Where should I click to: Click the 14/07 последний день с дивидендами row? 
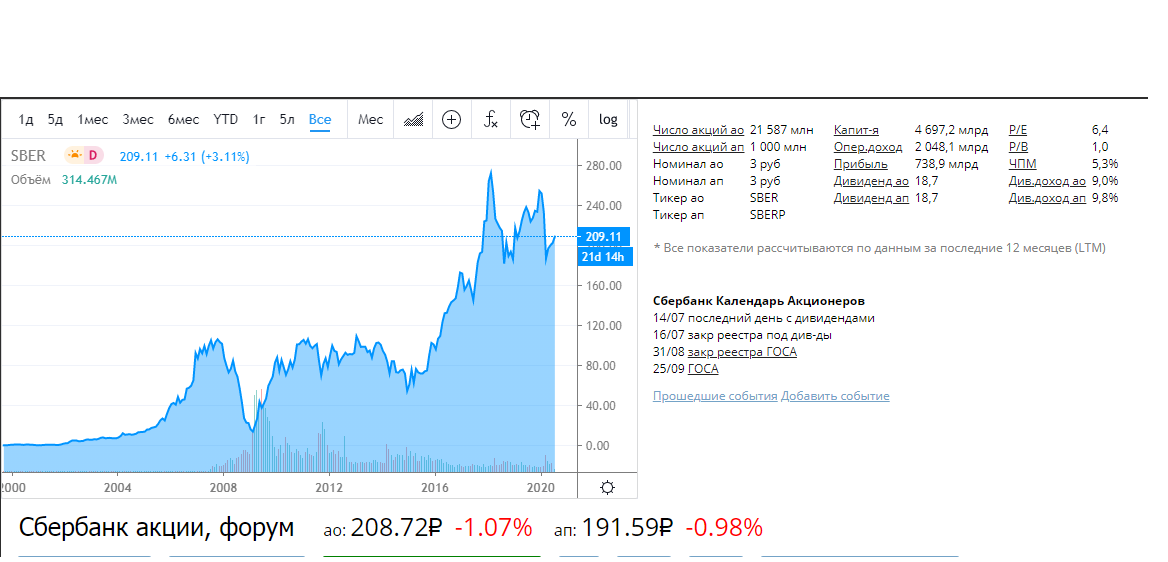click(x=764, y=318)
